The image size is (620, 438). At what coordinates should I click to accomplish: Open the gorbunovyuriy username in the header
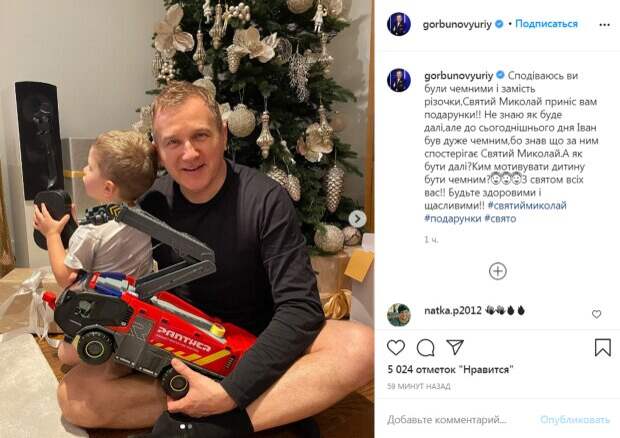[457, 25]
